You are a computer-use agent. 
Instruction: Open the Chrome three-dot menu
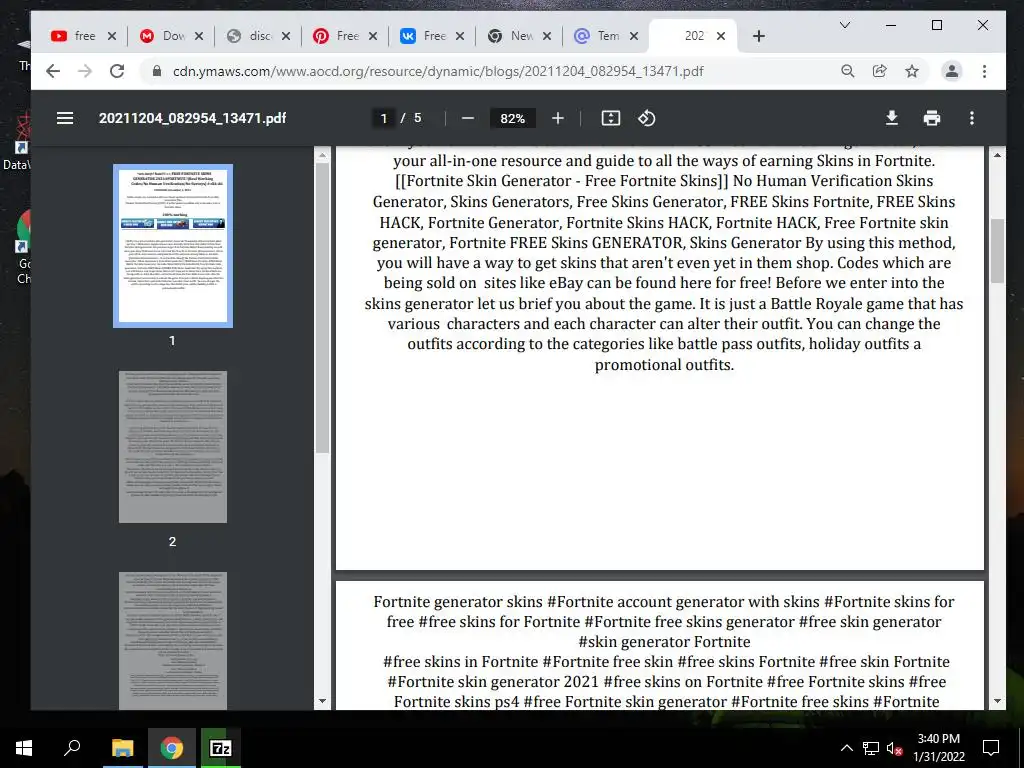(x=984, y=71)
